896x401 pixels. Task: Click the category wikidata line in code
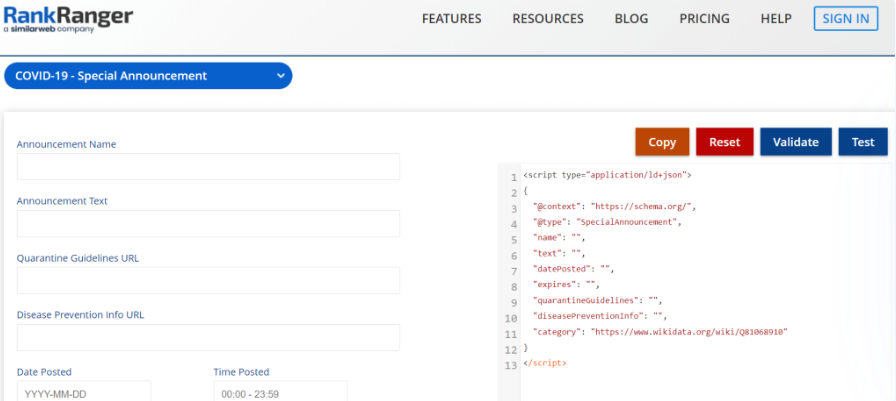tap(660, 331)
